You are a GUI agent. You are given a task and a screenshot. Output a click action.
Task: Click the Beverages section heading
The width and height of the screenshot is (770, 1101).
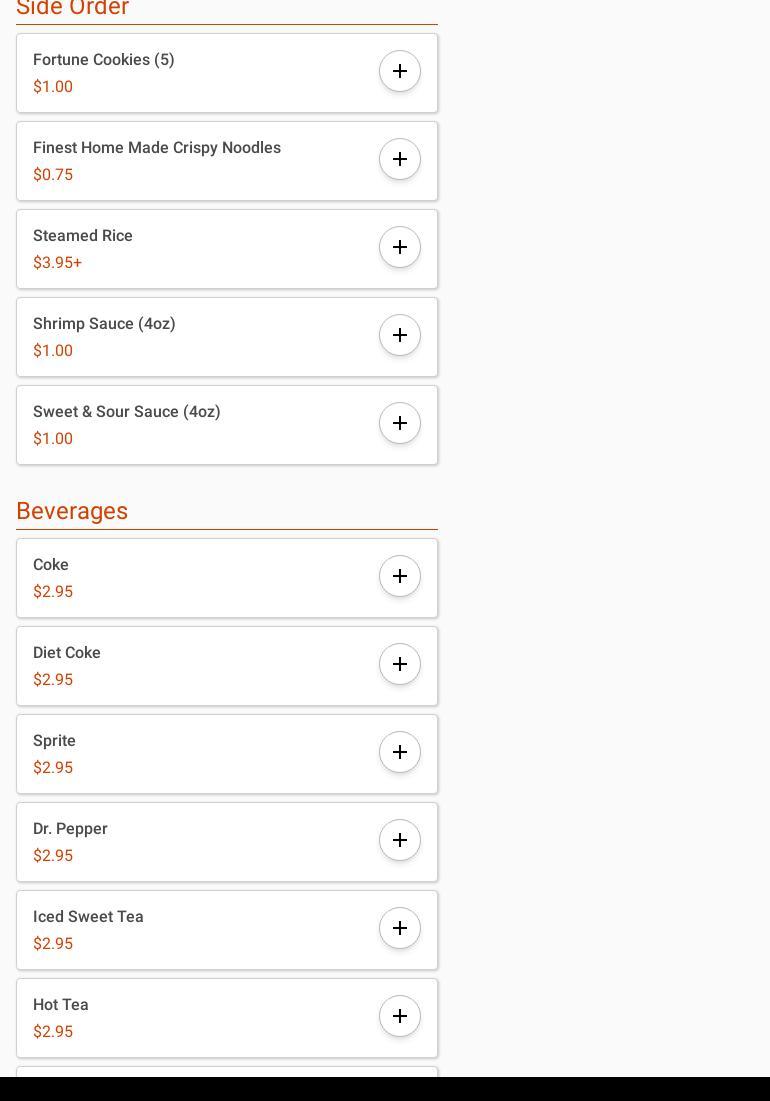pos(72,511)
